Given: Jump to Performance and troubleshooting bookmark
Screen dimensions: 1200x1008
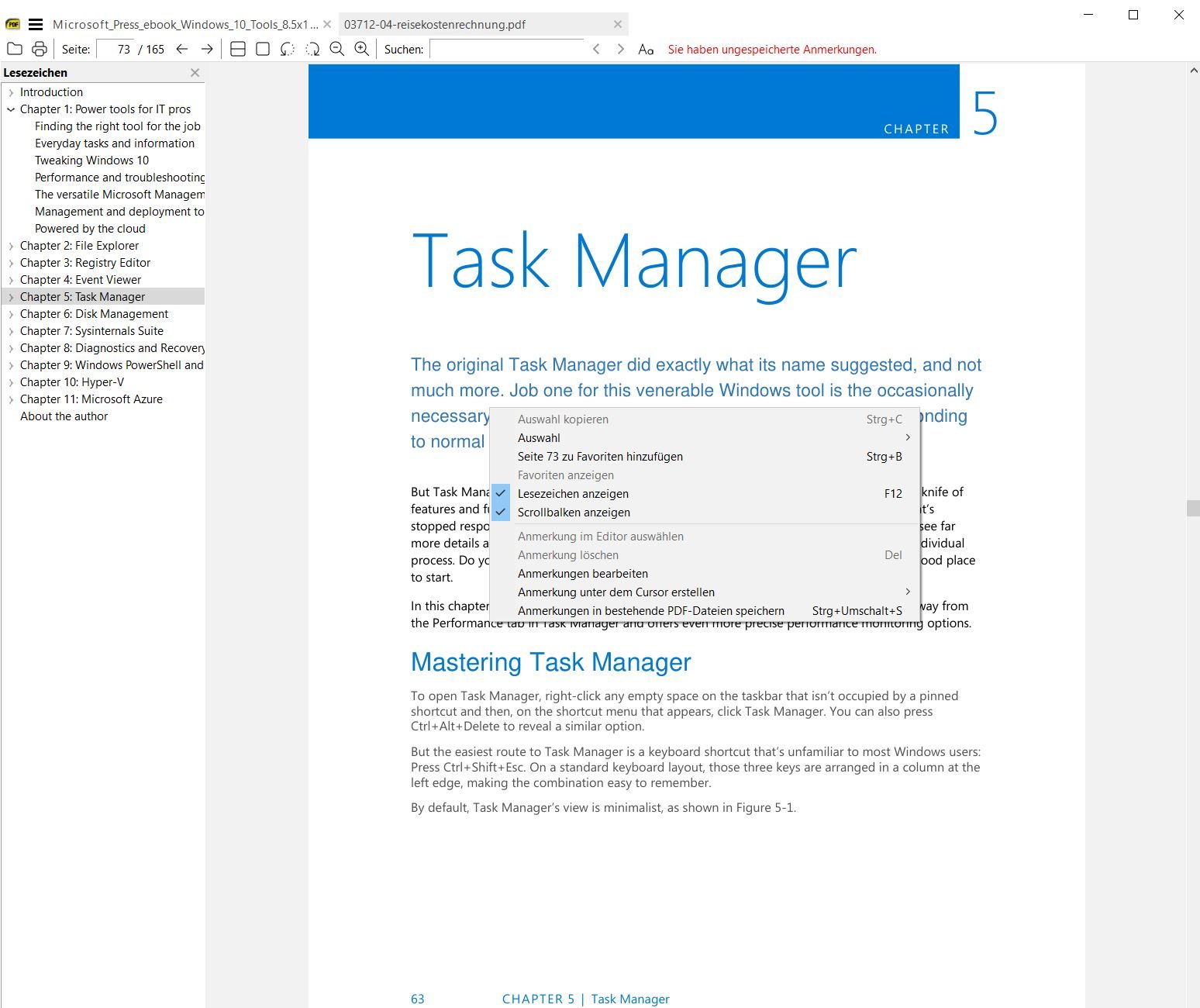Looking at the screenshot, I should (119, 178).
